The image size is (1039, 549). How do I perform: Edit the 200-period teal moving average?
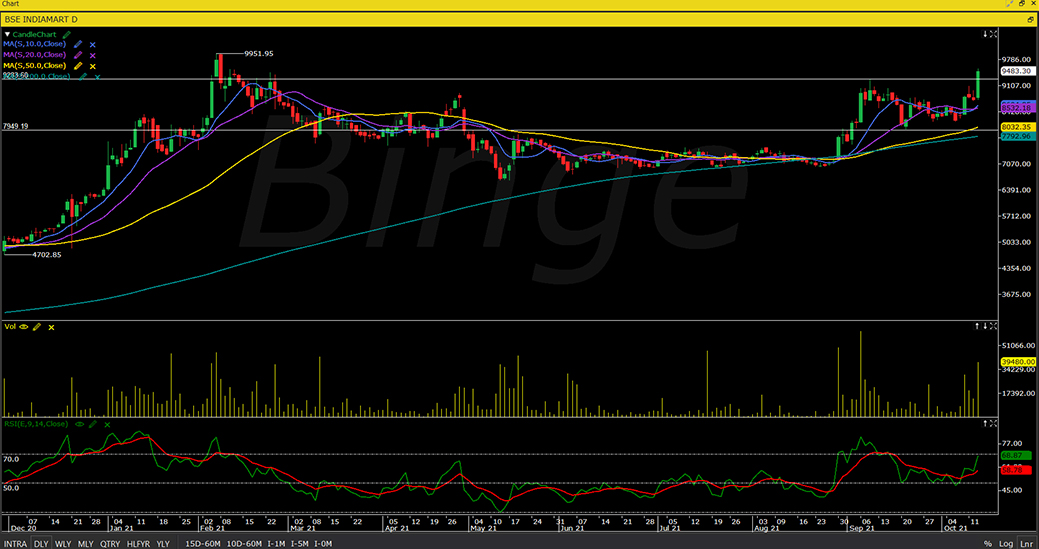83,77
